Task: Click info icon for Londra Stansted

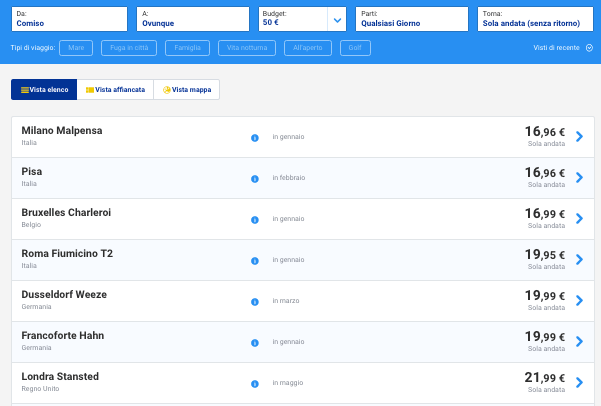Action: (255, 382)
